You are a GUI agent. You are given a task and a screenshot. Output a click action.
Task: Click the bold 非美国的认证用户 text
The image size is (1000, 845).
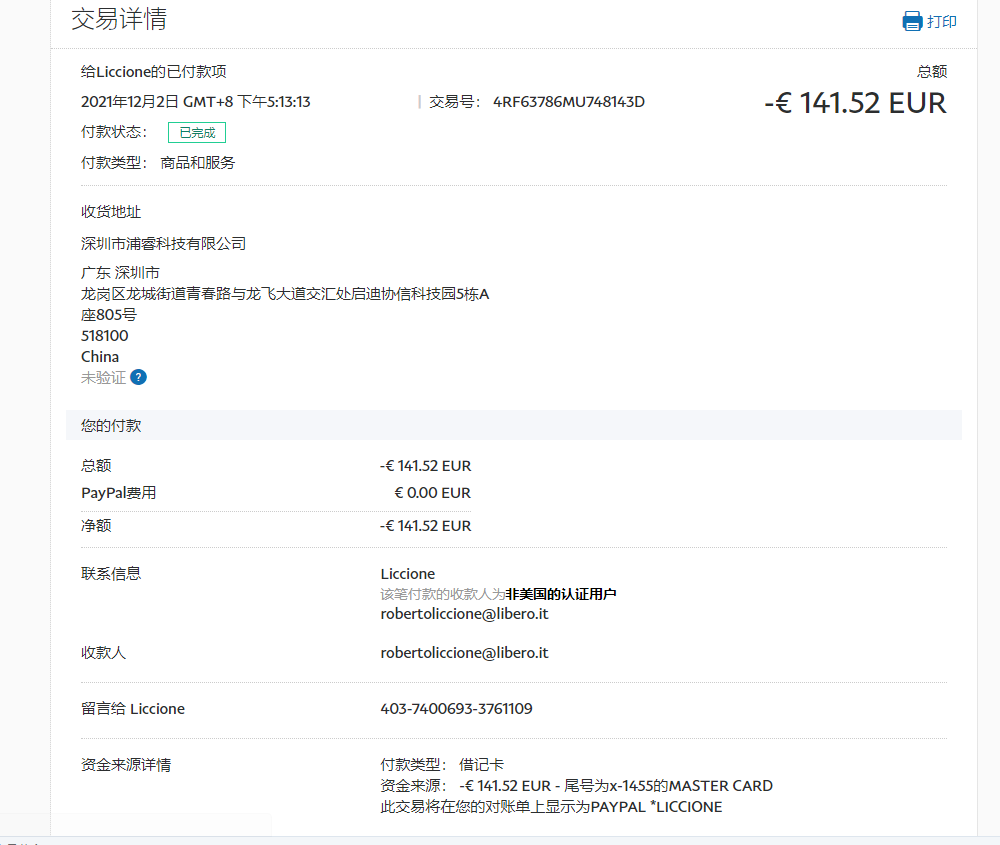pos(560,594)
